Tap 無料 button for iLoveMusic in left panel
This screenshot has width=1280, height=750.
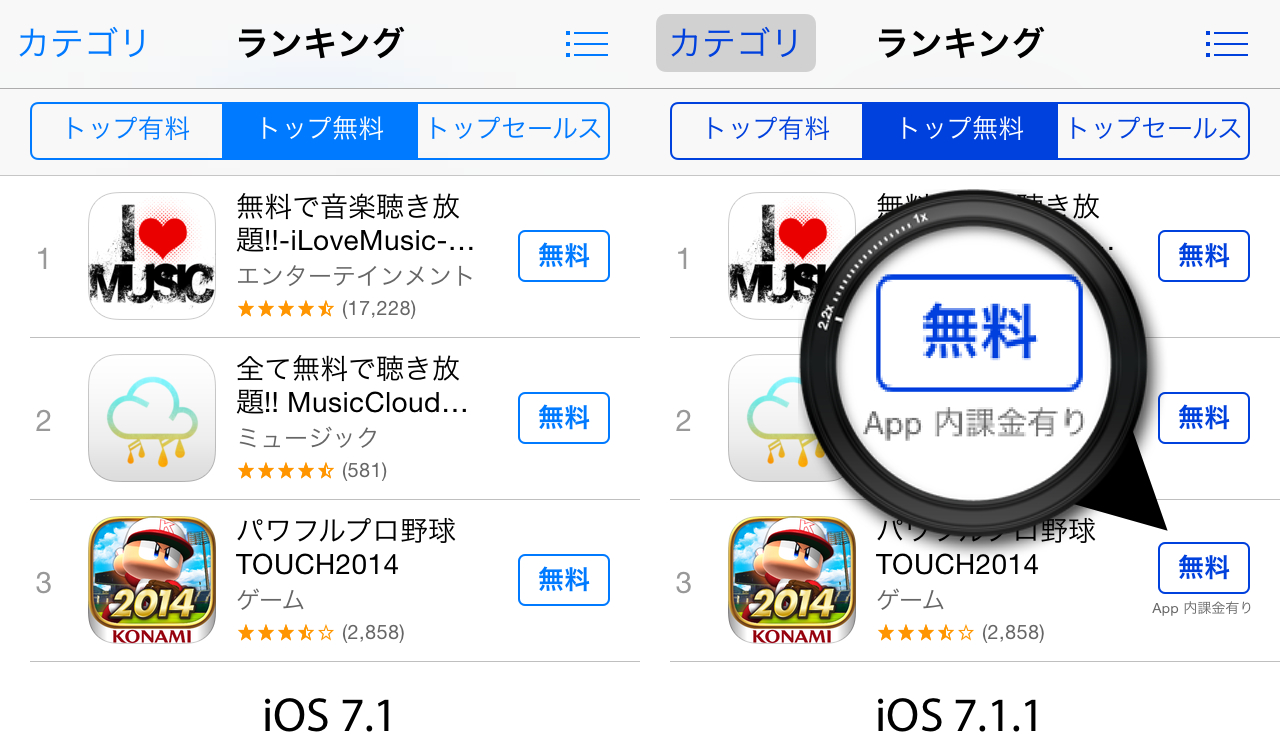click(564, 256)
